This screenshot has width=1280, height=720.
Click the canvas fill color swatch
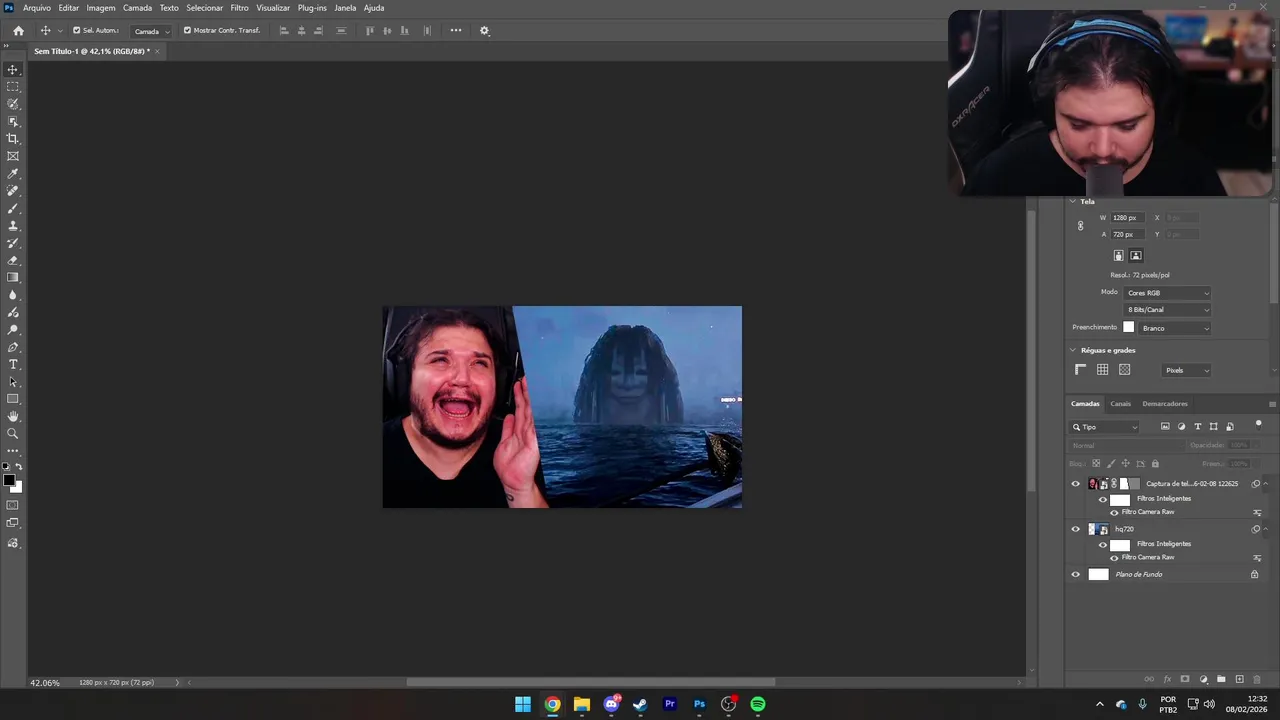click(x=1129, y=328)
